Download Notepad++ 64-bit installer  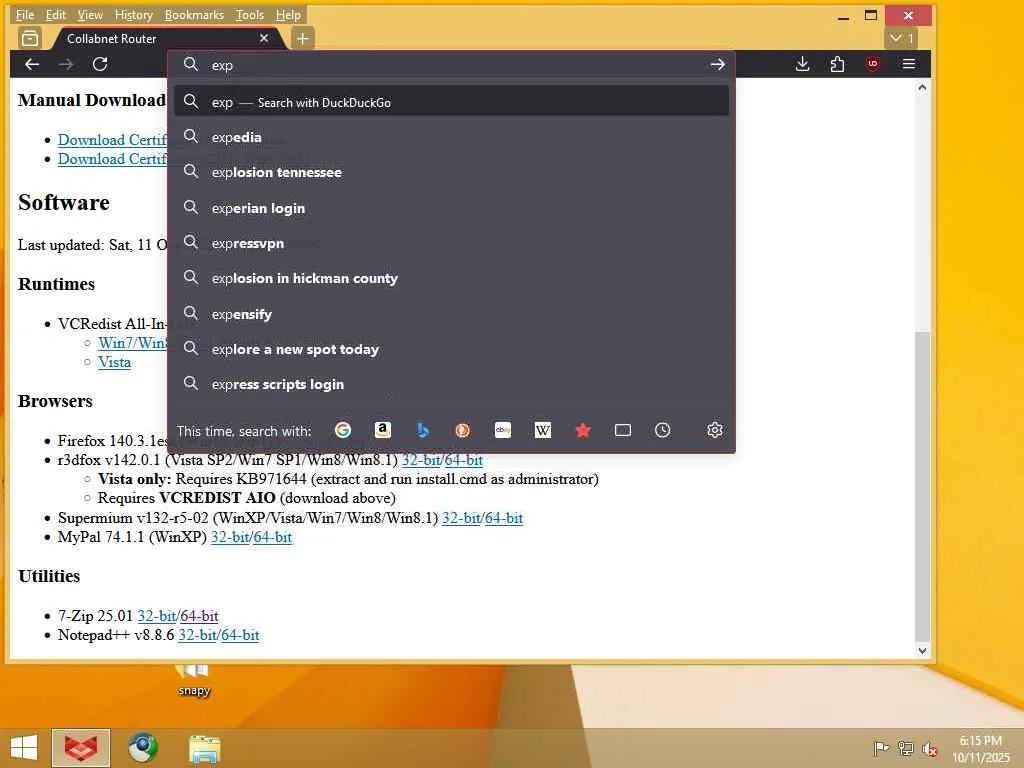click(240, 635)
